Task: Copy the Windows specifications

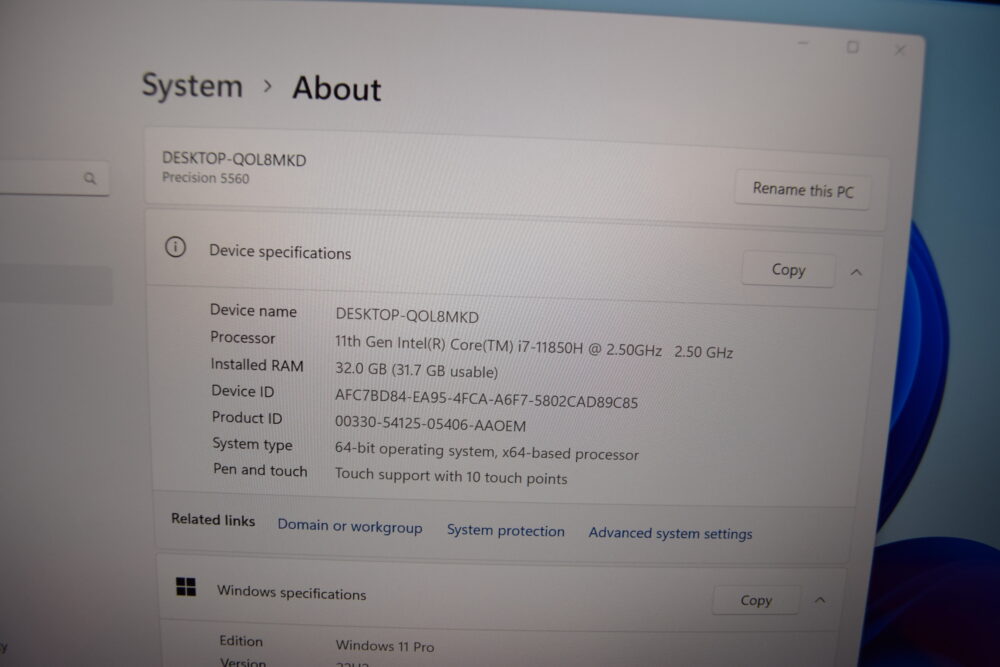Action: tap(756, 600)
